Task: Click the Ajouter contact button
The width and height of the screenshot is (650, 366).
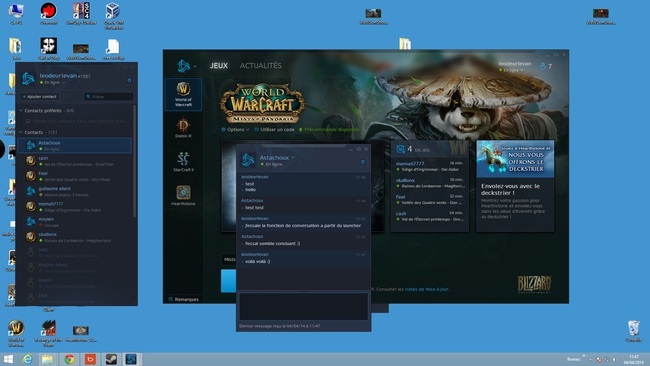Action: coord(40,97)
